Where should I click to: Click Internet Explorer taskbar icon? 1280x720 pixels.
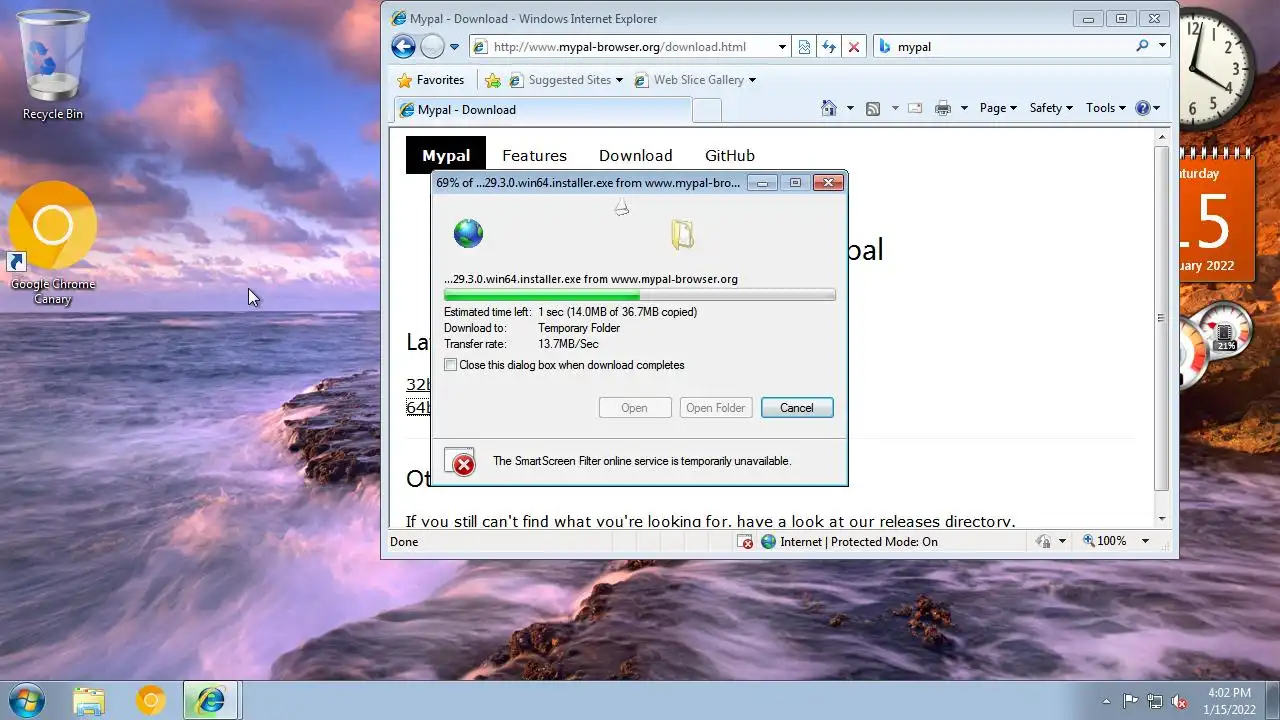(210, 700)
